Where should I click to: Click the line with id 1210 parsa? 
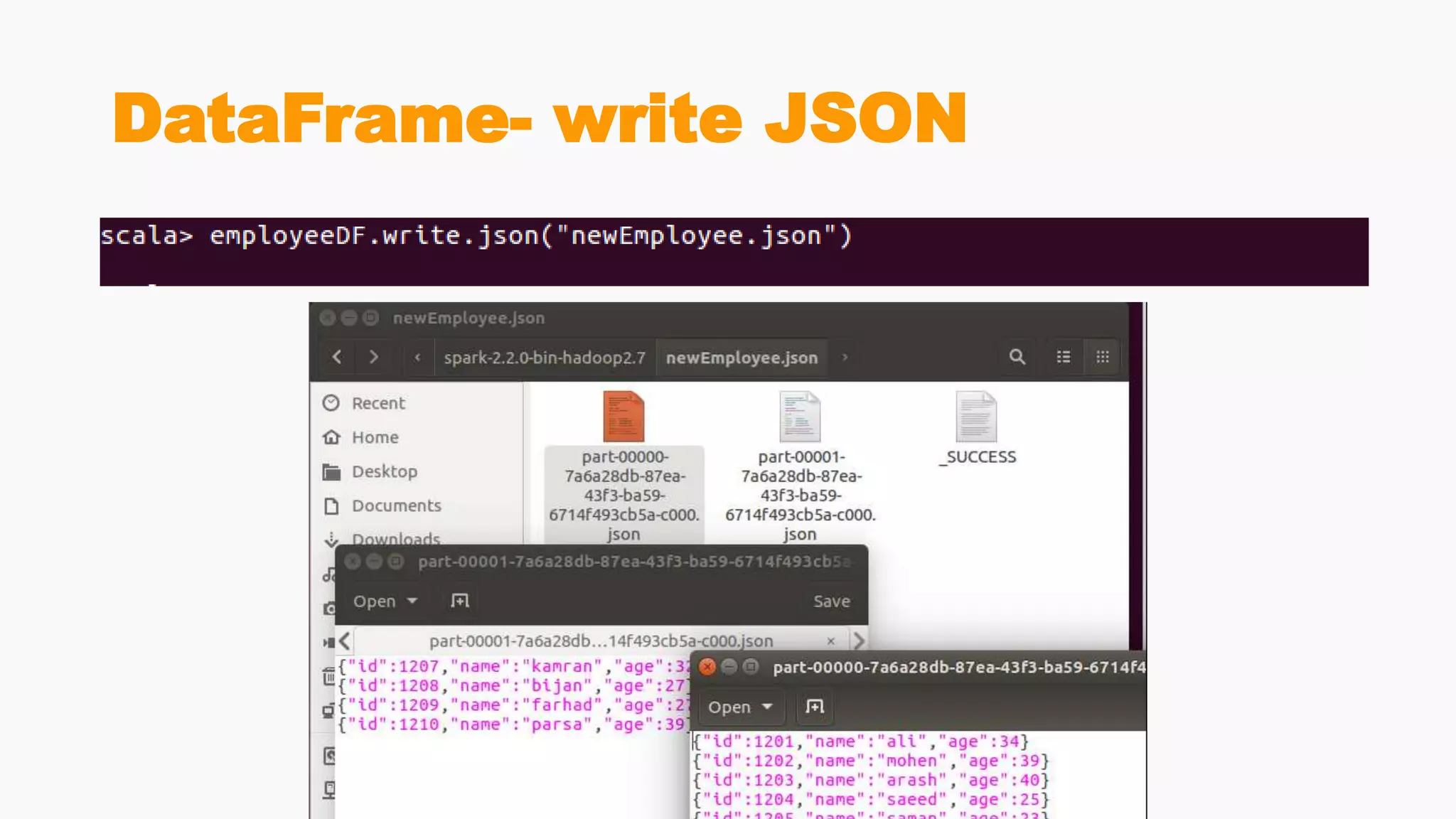(513, 724)
